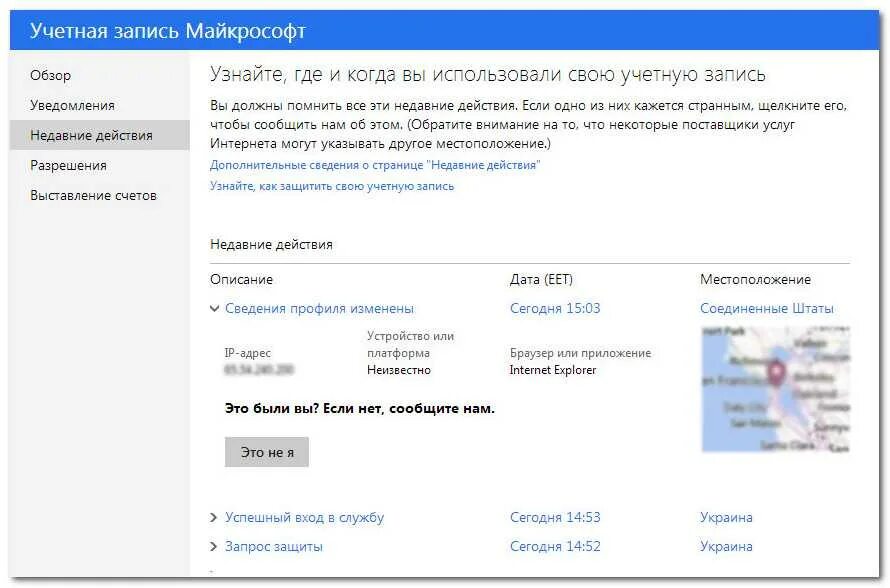Click the blurred IP-адрес value
Screen dimensions: 890x588
click(x=259, y=370)
